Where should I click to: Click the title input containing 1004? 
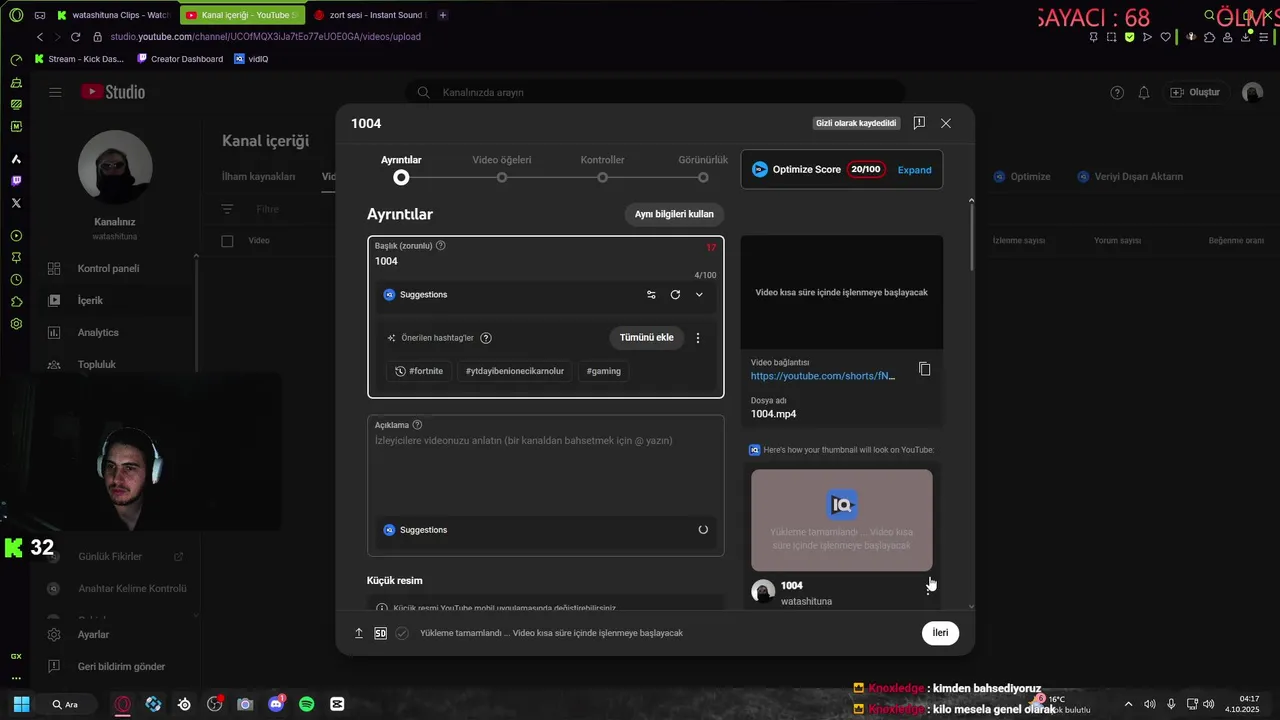point(545,261)
